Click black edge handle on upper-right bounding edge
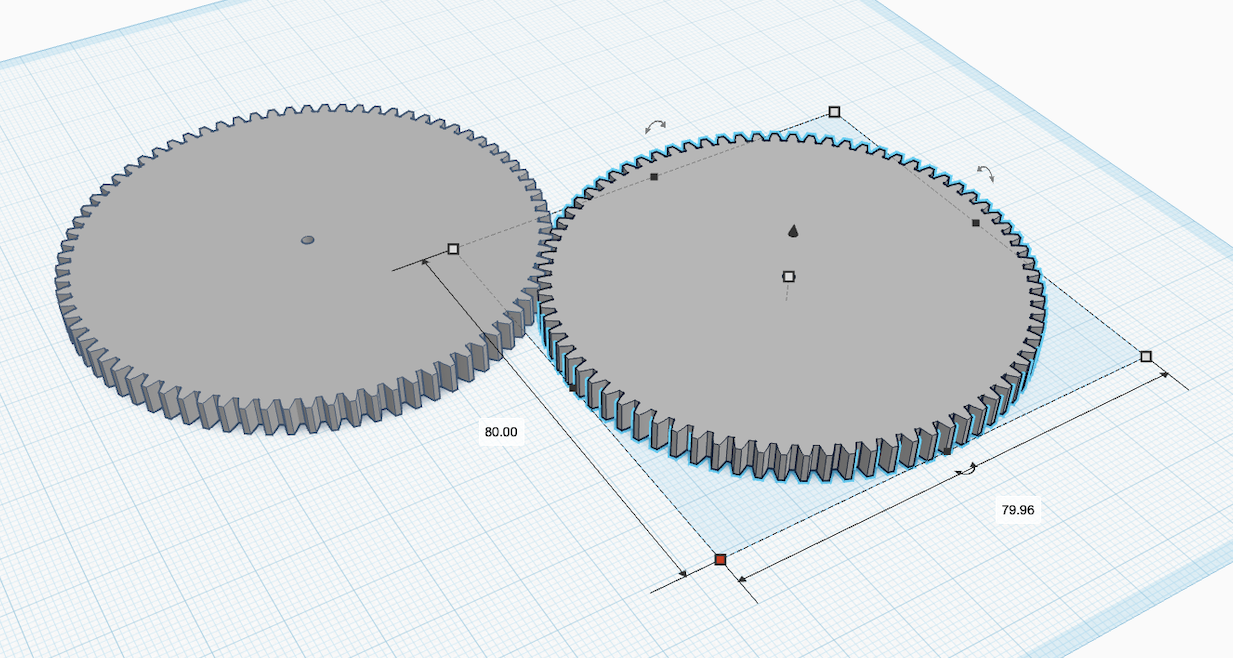The width and height of the screenshot is (1233, 658). [976, 223]
